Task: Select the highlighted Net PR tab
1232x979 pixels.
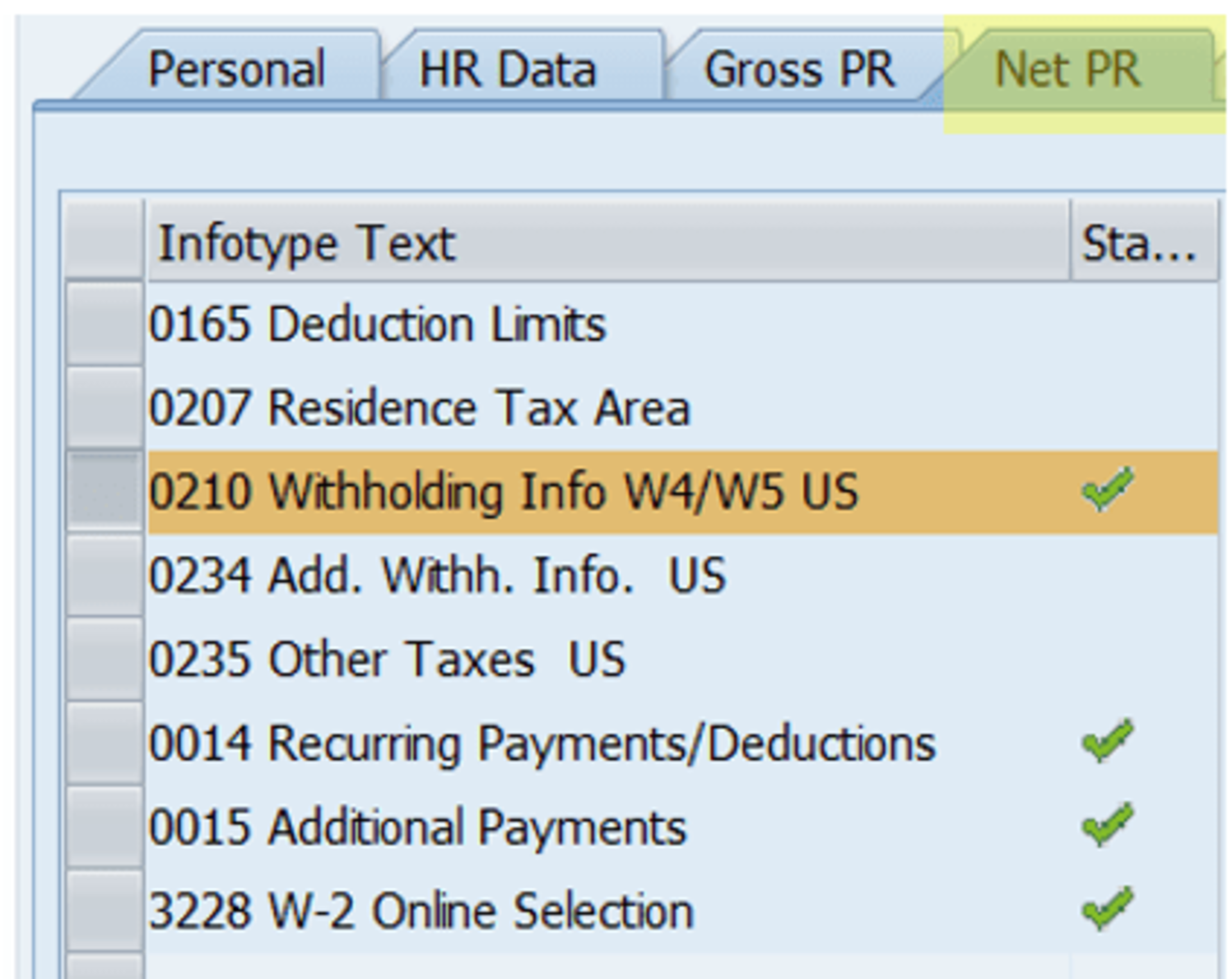Action: point(1068,67)
